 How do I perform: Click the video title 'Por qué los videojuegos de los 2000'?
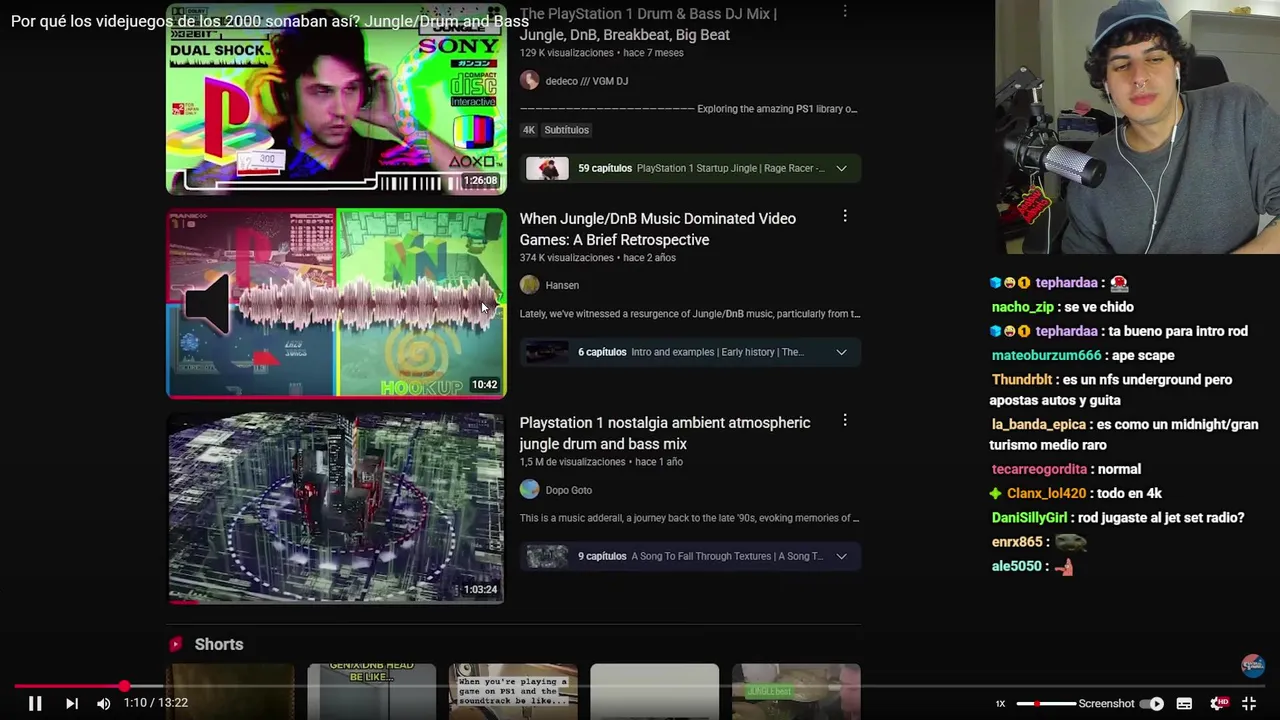(x=269, y=21)
